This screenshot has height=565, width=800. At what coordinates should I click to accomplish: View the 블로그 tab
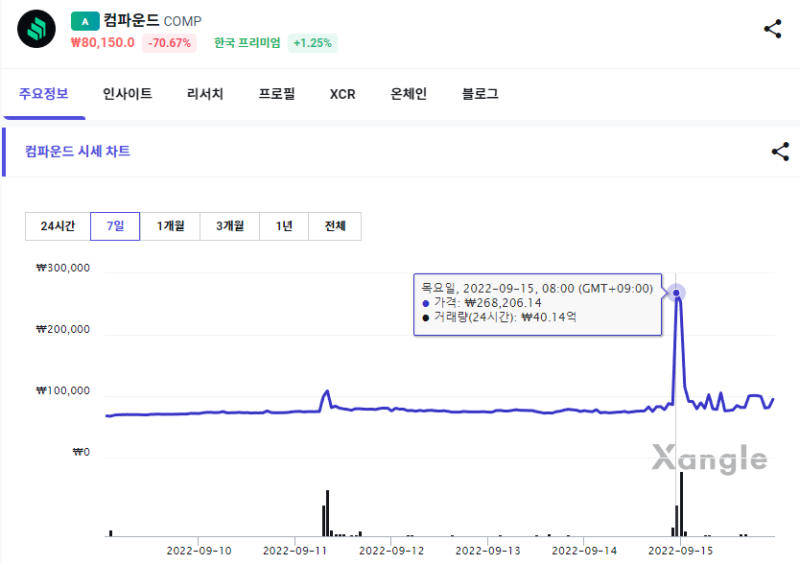tap(480, 94)
